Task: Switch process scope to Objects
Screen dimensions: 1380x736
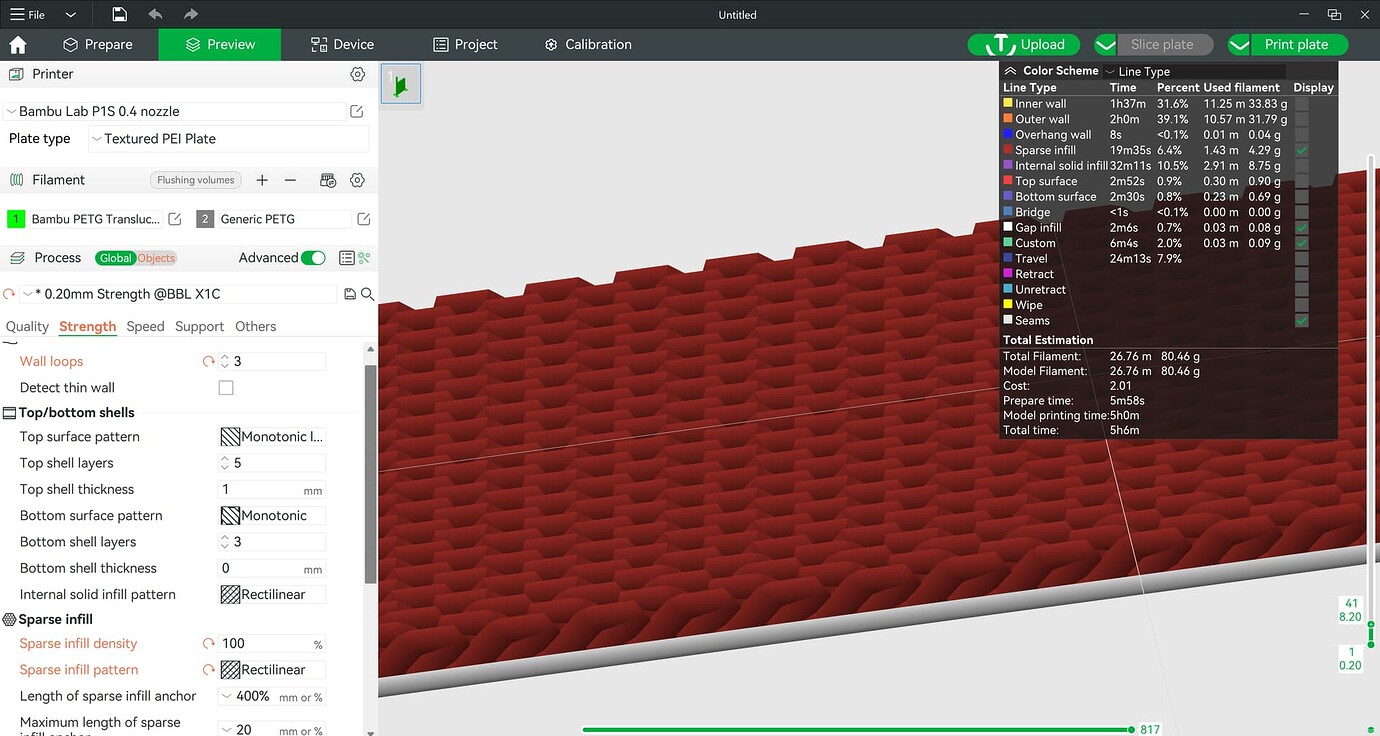Action: [156, 258]
